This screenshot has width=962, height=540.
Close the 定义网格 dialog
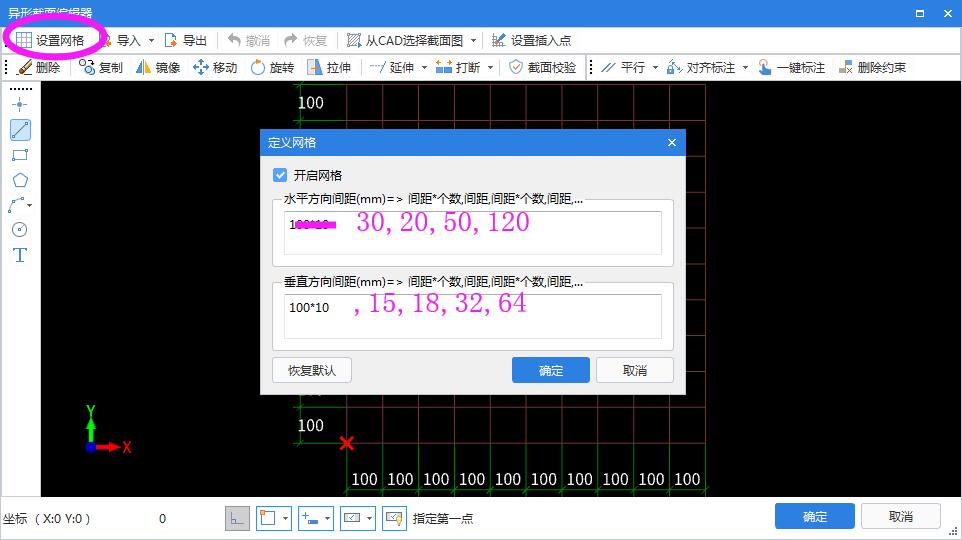click(x=672, y=142)
